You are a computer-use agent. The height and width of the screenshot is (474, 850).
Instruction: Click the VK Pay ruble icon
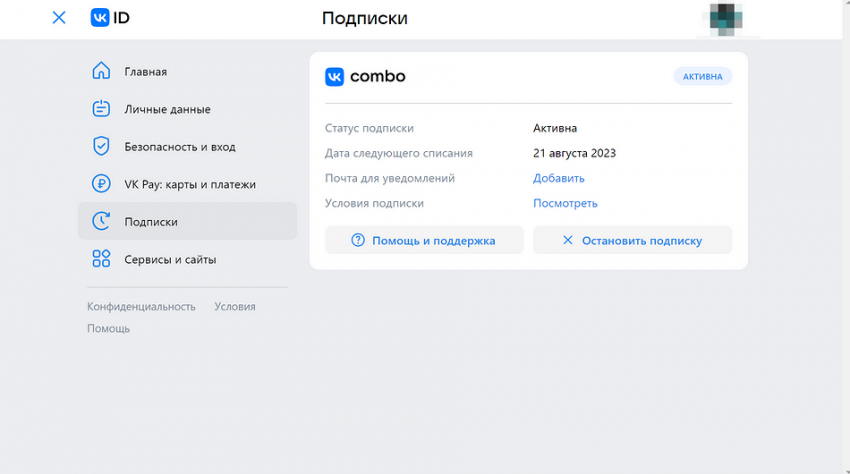[x=101, y=184]
